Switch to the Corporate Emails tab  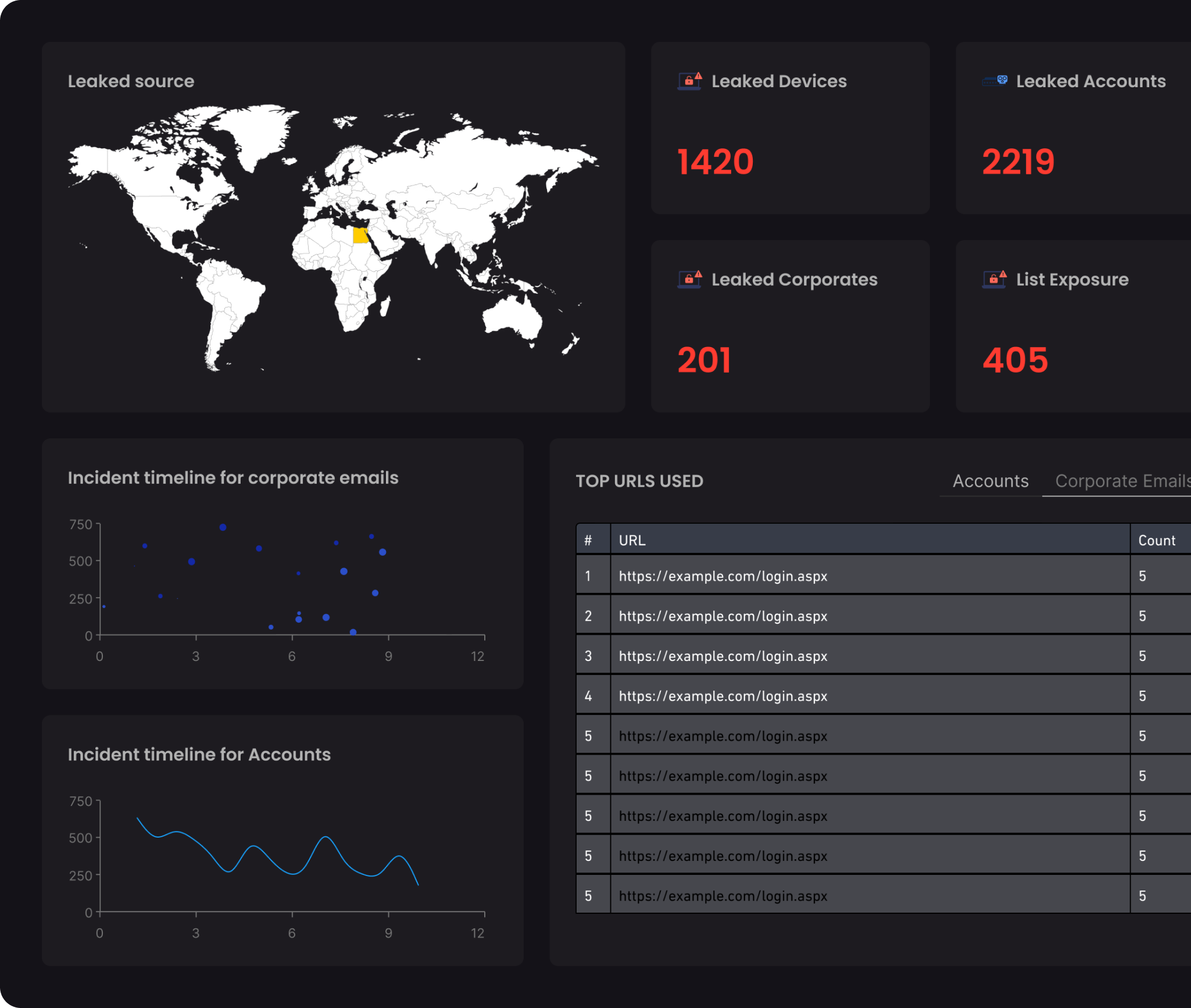[1123, 481]
